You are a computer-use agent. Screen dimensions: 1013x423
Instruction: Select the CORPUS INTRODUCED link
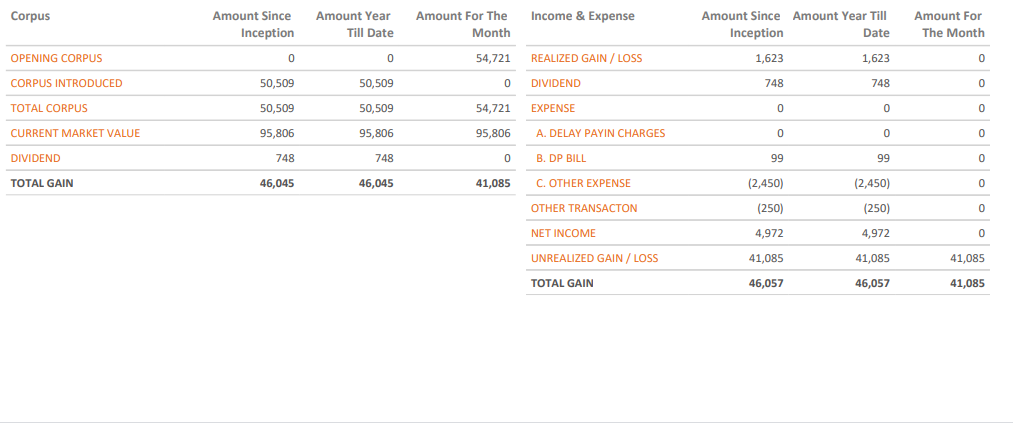tap(66, 83)
